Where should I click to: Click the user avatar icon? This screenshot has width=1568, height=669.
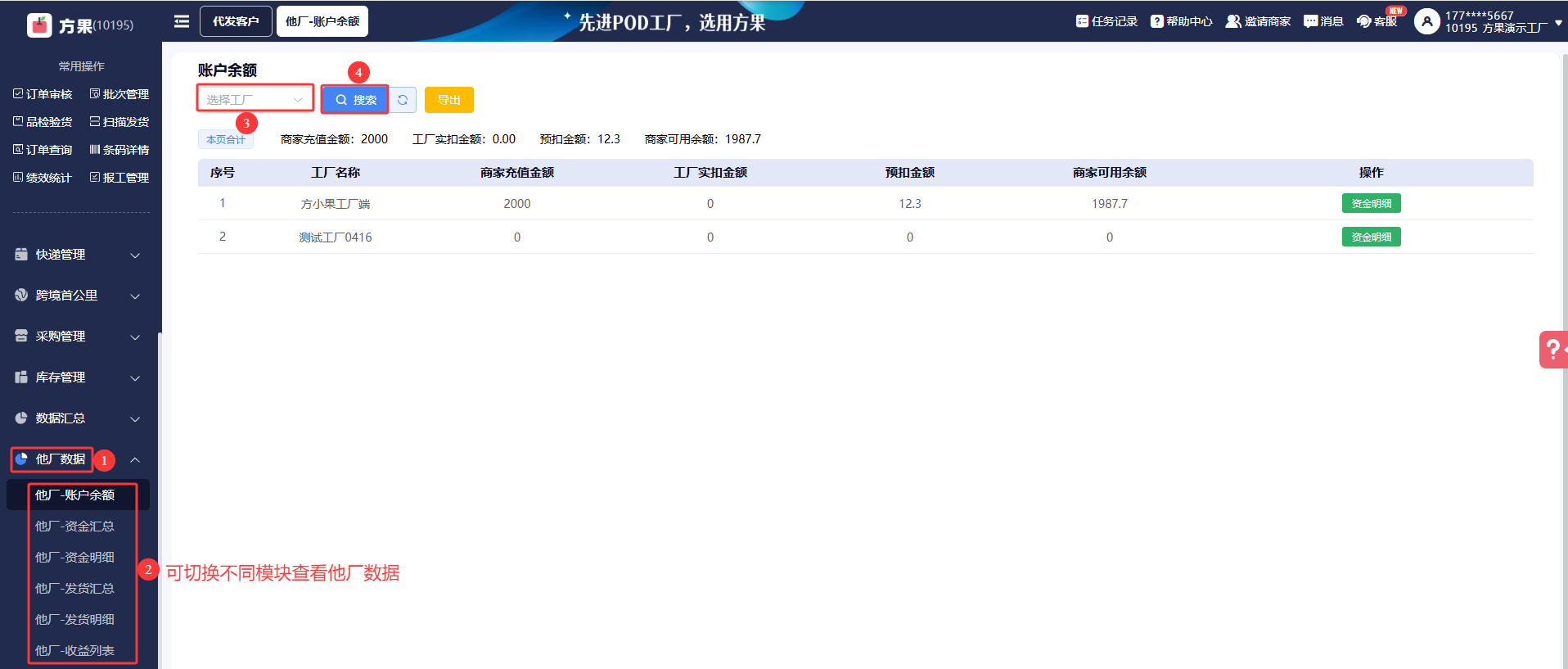click(1426, 21)
